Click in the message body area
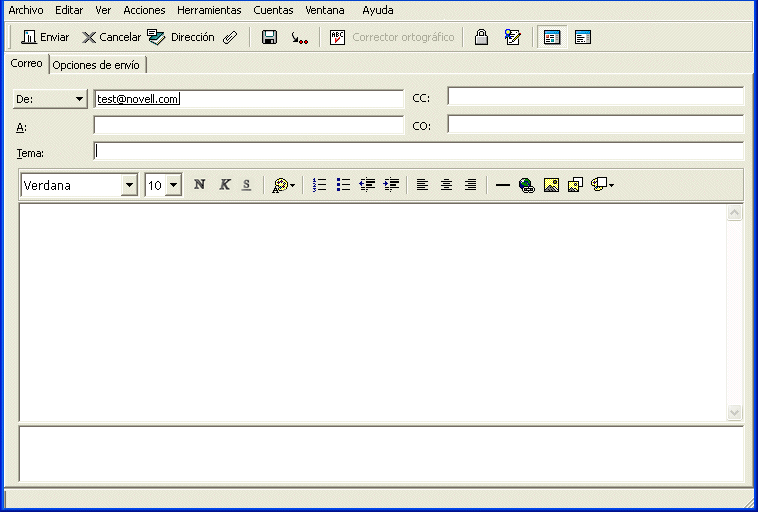758x512 pixels. pos(373,312)
